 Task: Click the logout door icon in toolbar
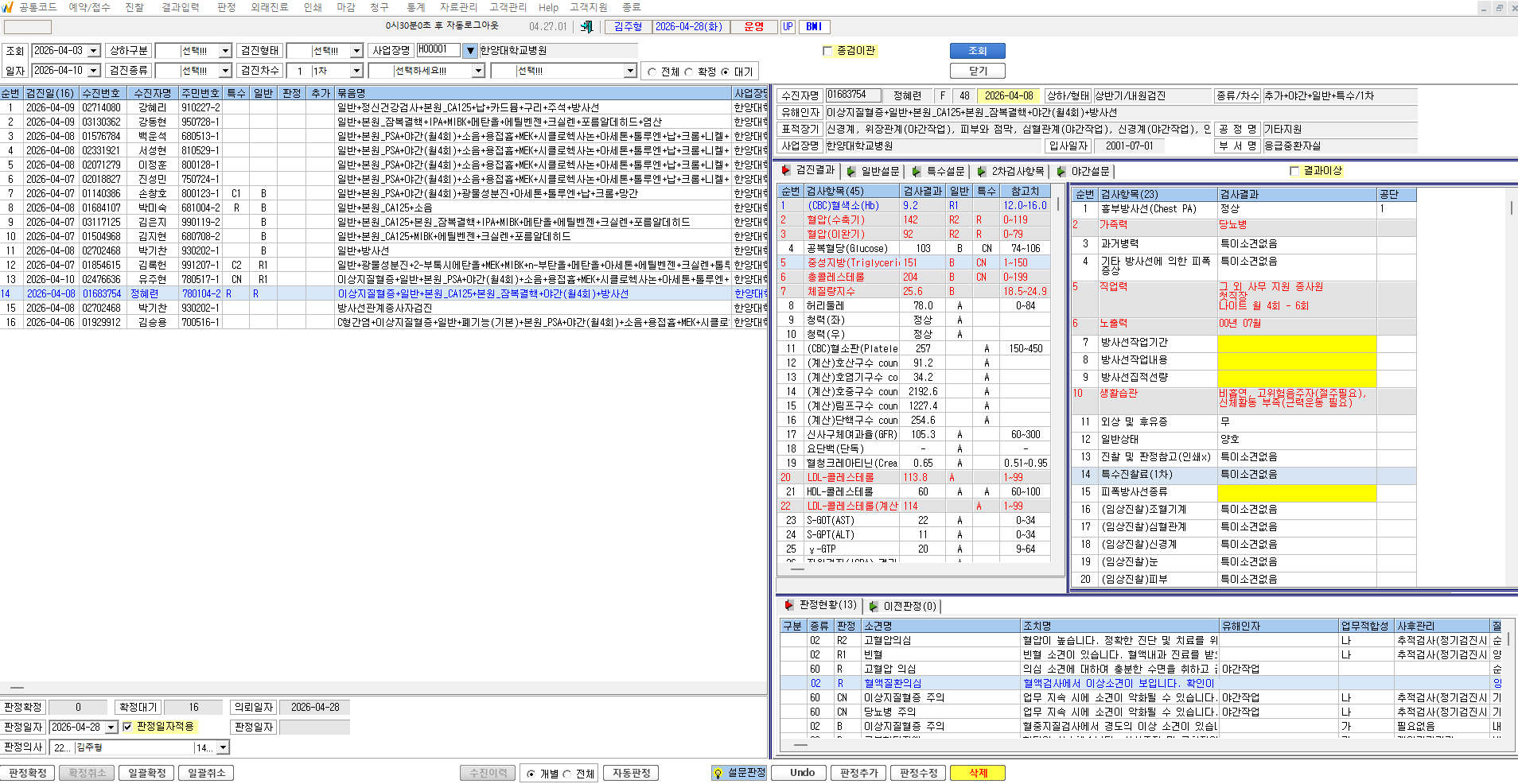587,26
